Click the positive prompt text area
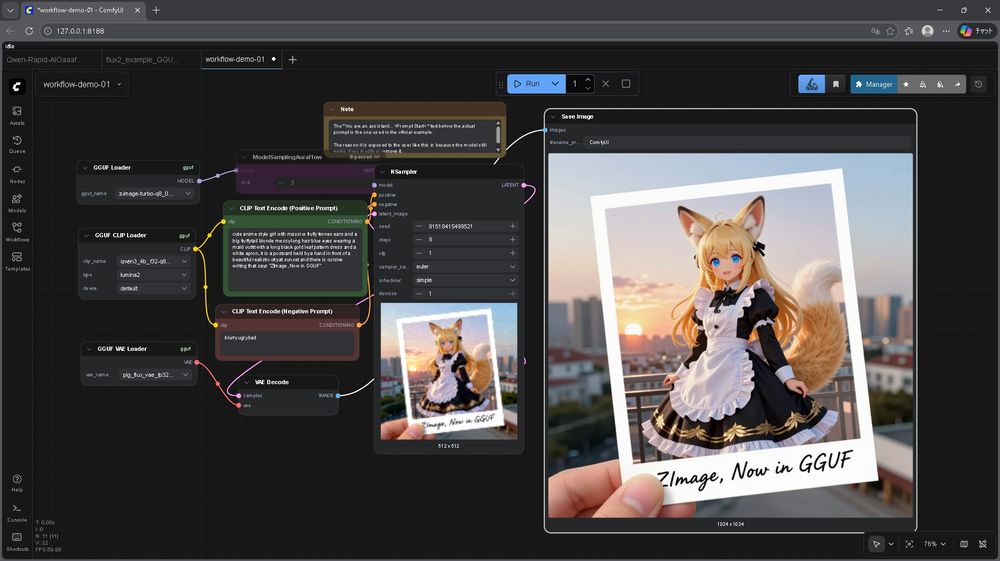The width and height of the screenshot is (1000, 561). [295, 260]
